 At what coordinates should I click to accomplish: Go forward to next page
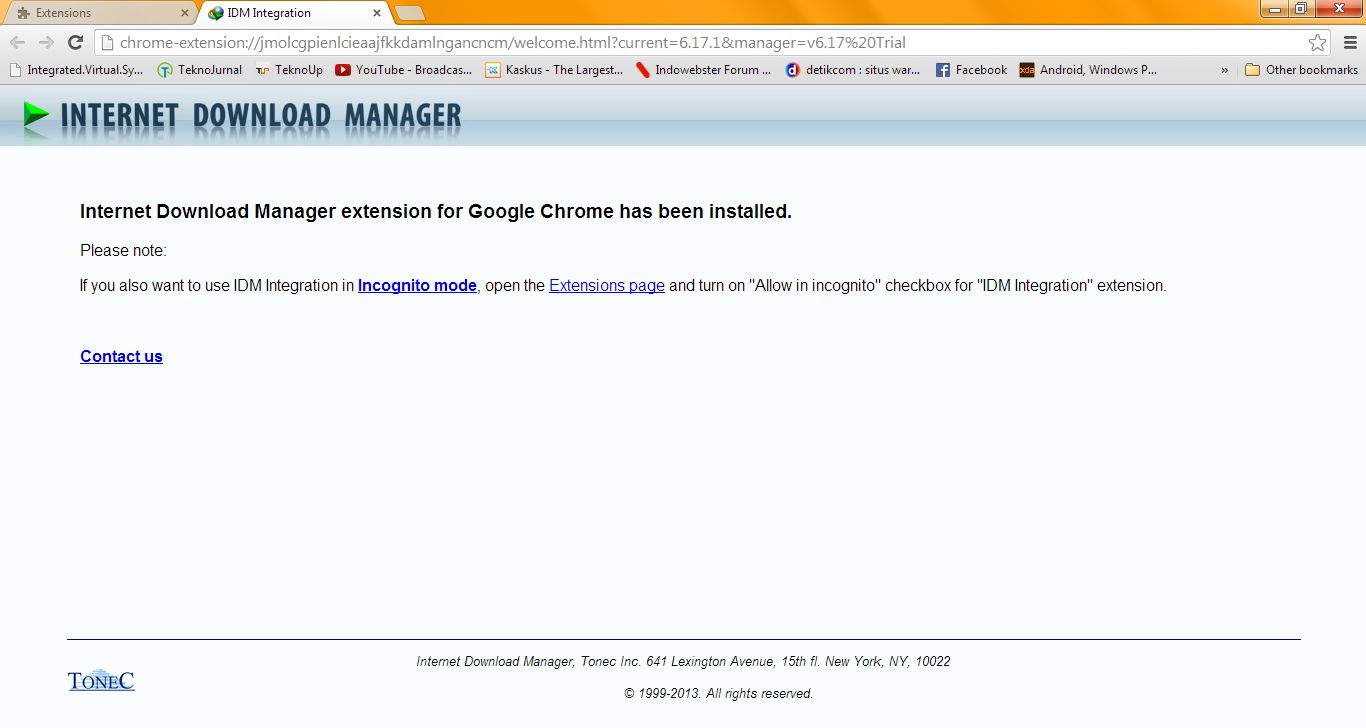tap(46, 43)
